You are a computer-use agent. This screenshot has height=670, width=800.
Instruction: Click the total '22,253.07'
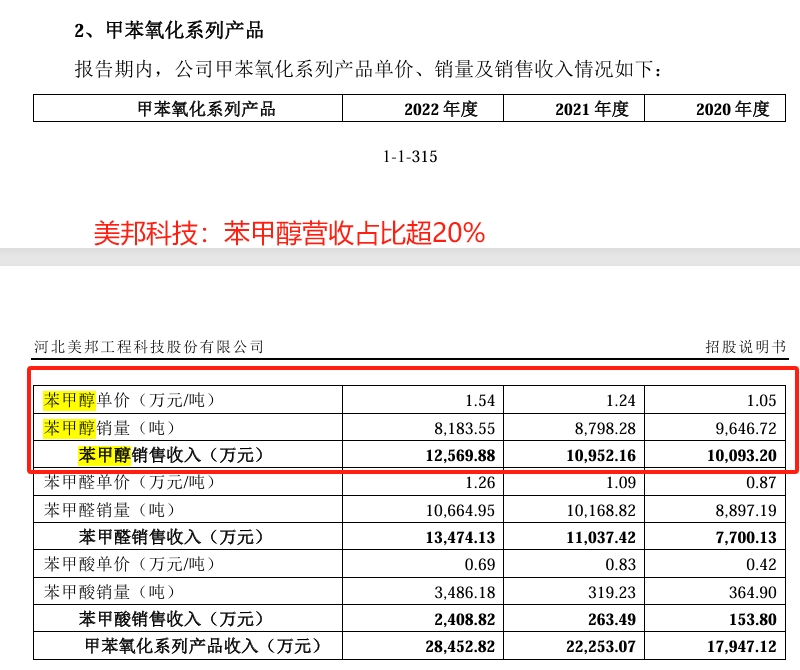(x=602, y=647)
